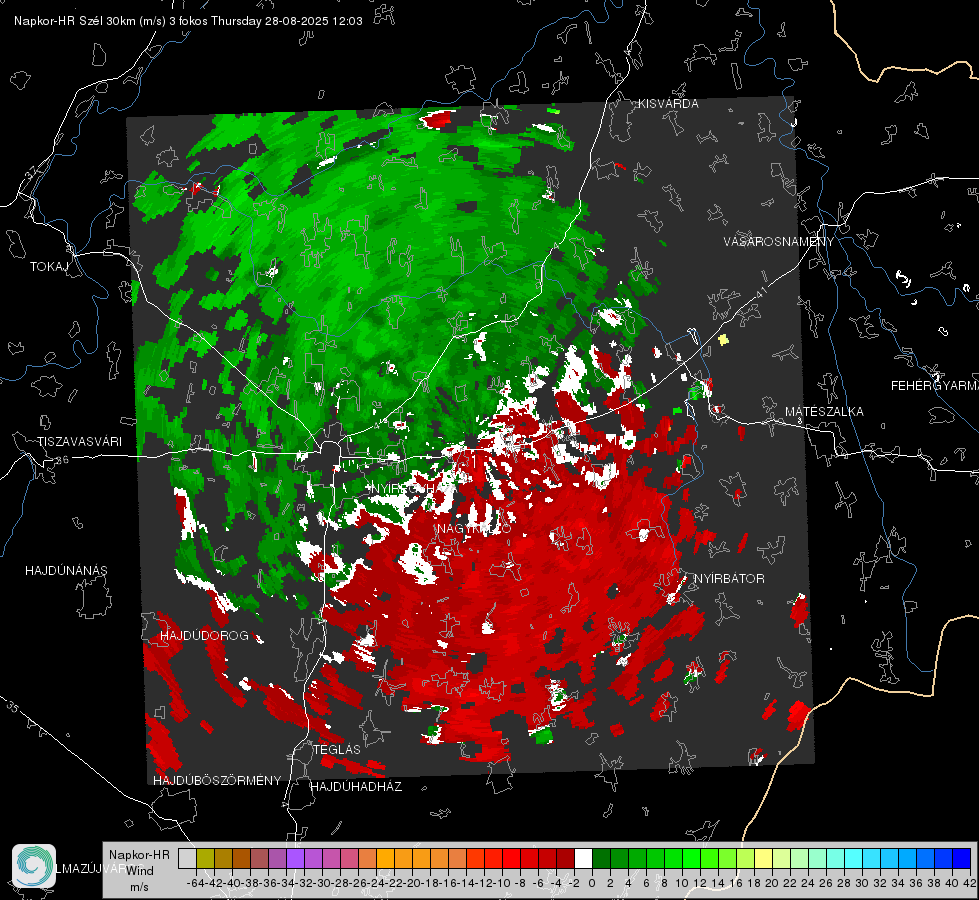Image resolution: width=979 pixels, height=900 pixels.
Task: Pick the purple swatch between -34 and -32
Action: pyautogui.click(x=295, y=859)
